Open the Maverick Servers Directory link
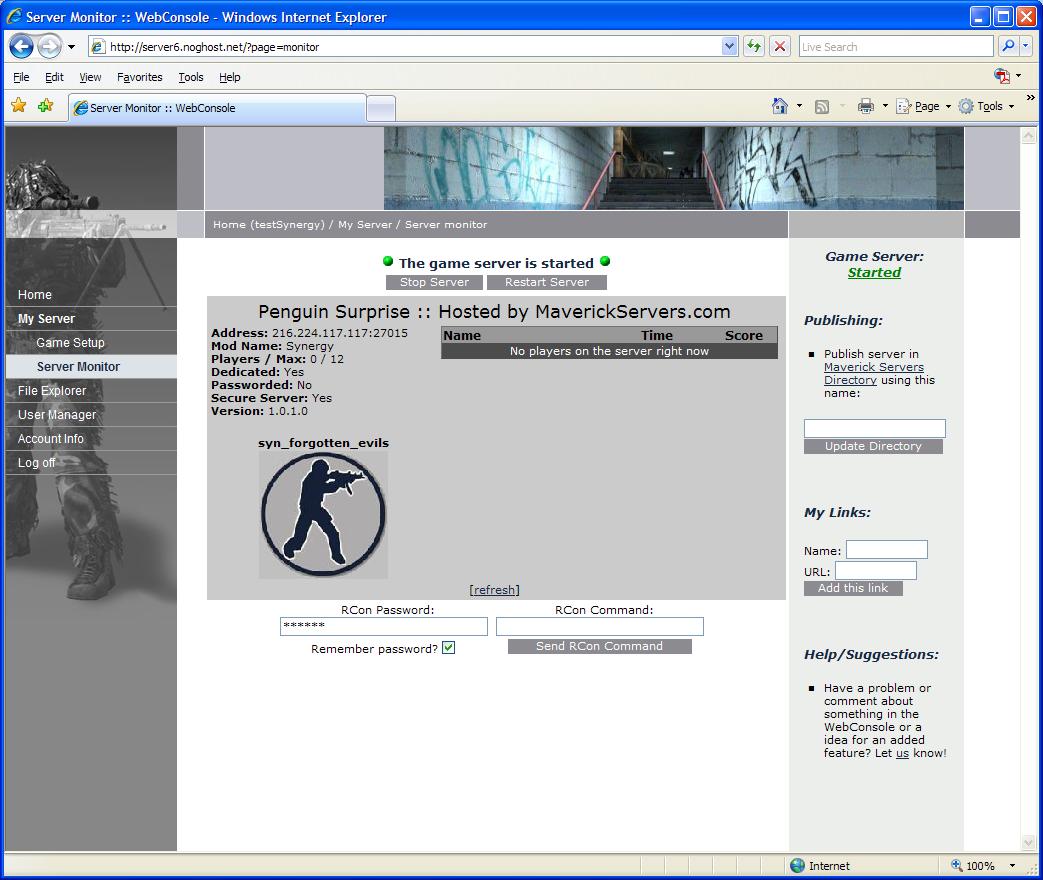1043x880 pixels. pos(873,373)
